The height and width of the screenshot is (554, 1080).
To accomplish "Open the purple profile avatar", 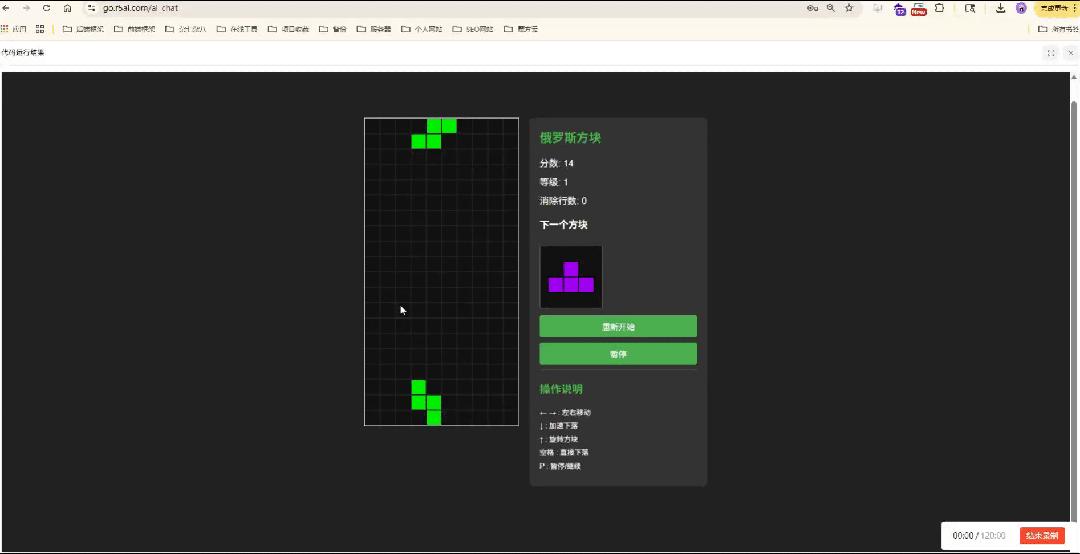I will (1021, 8).
